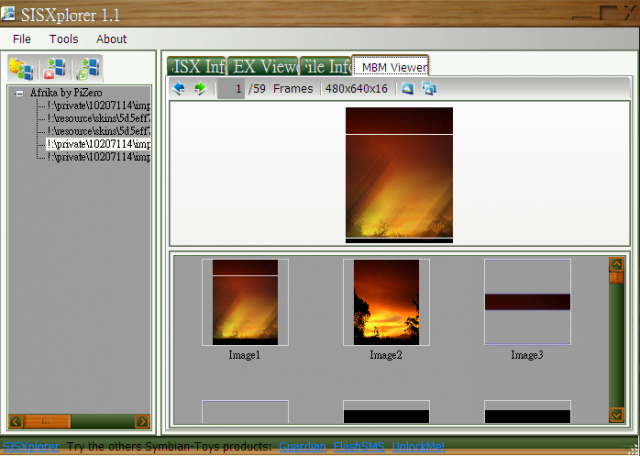Switch to the File Info tab

point(326,66)
